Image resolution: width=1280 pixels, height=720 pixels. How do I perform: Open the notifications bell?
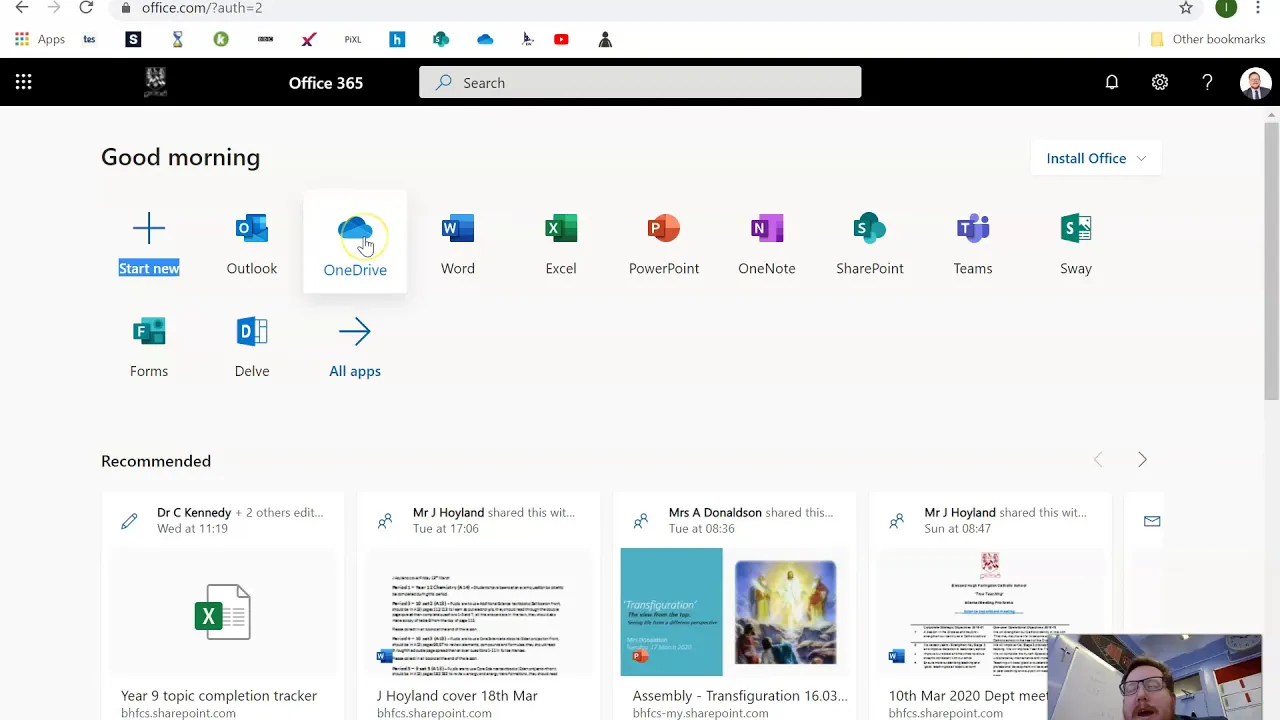(x=1112, y=83)
